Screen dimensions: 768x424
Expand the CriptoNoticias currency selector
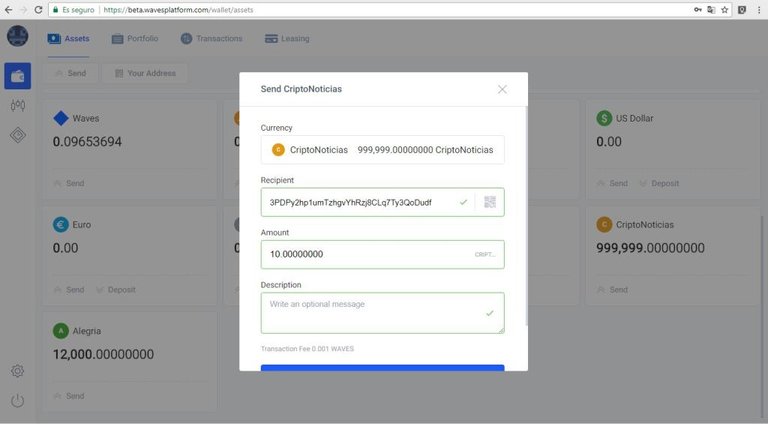(x=382, y=150)
